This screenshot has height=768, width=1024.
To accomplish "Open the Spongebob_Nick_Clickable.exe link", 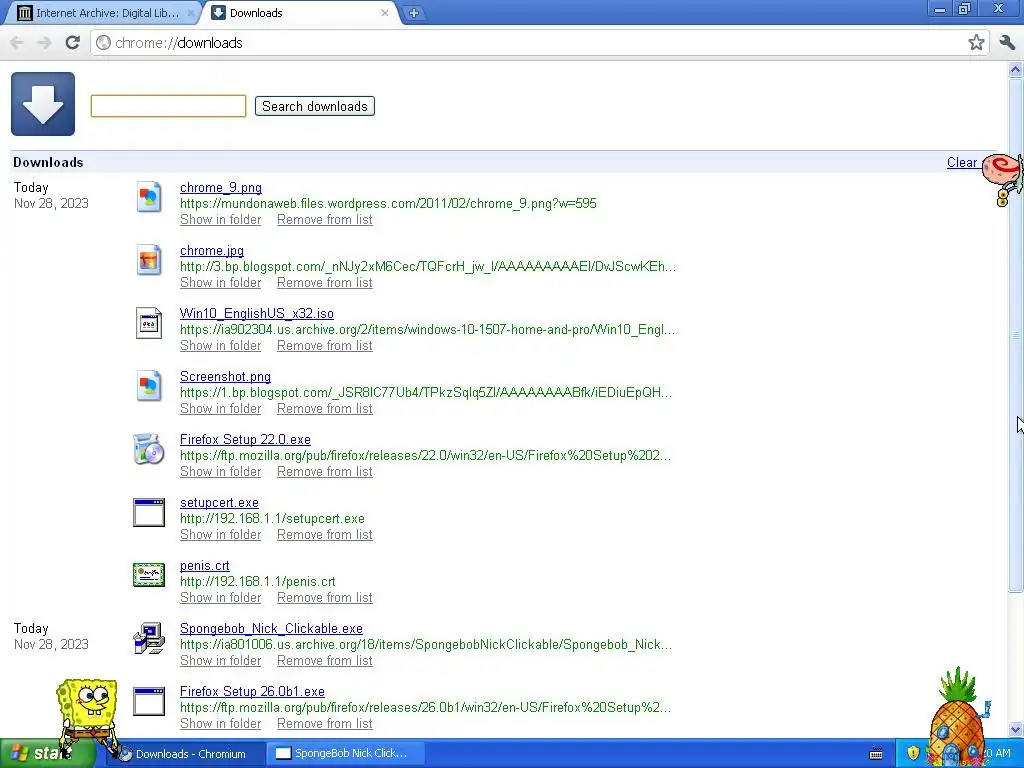I will point(271,629).
